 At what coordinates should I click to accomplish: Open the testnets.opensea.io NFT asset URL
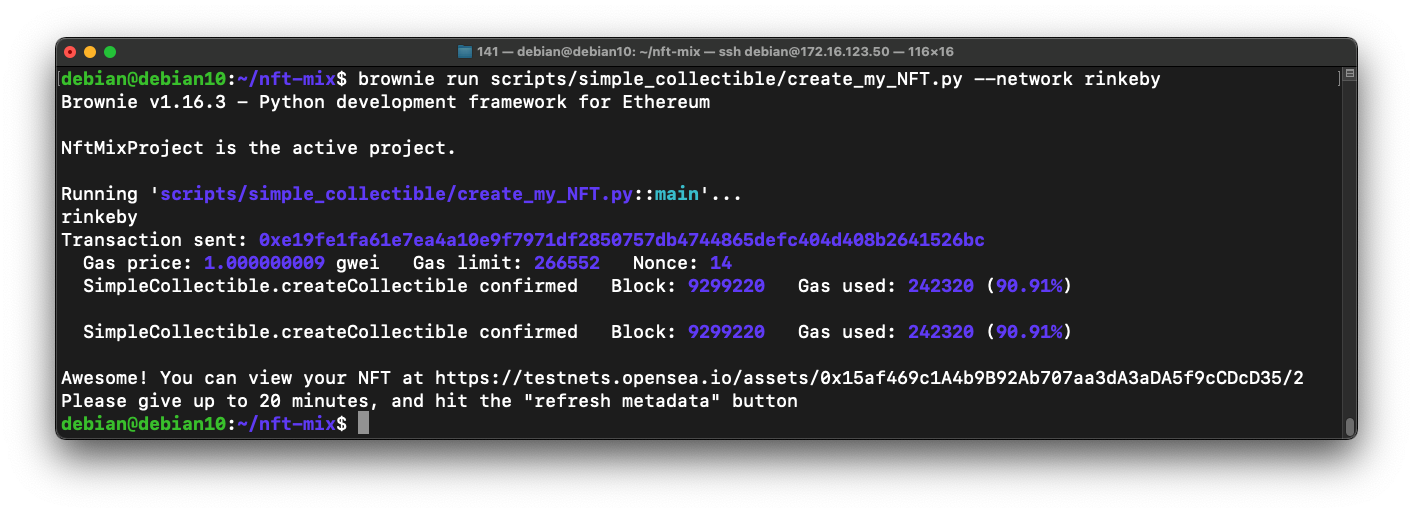(870, 378)
